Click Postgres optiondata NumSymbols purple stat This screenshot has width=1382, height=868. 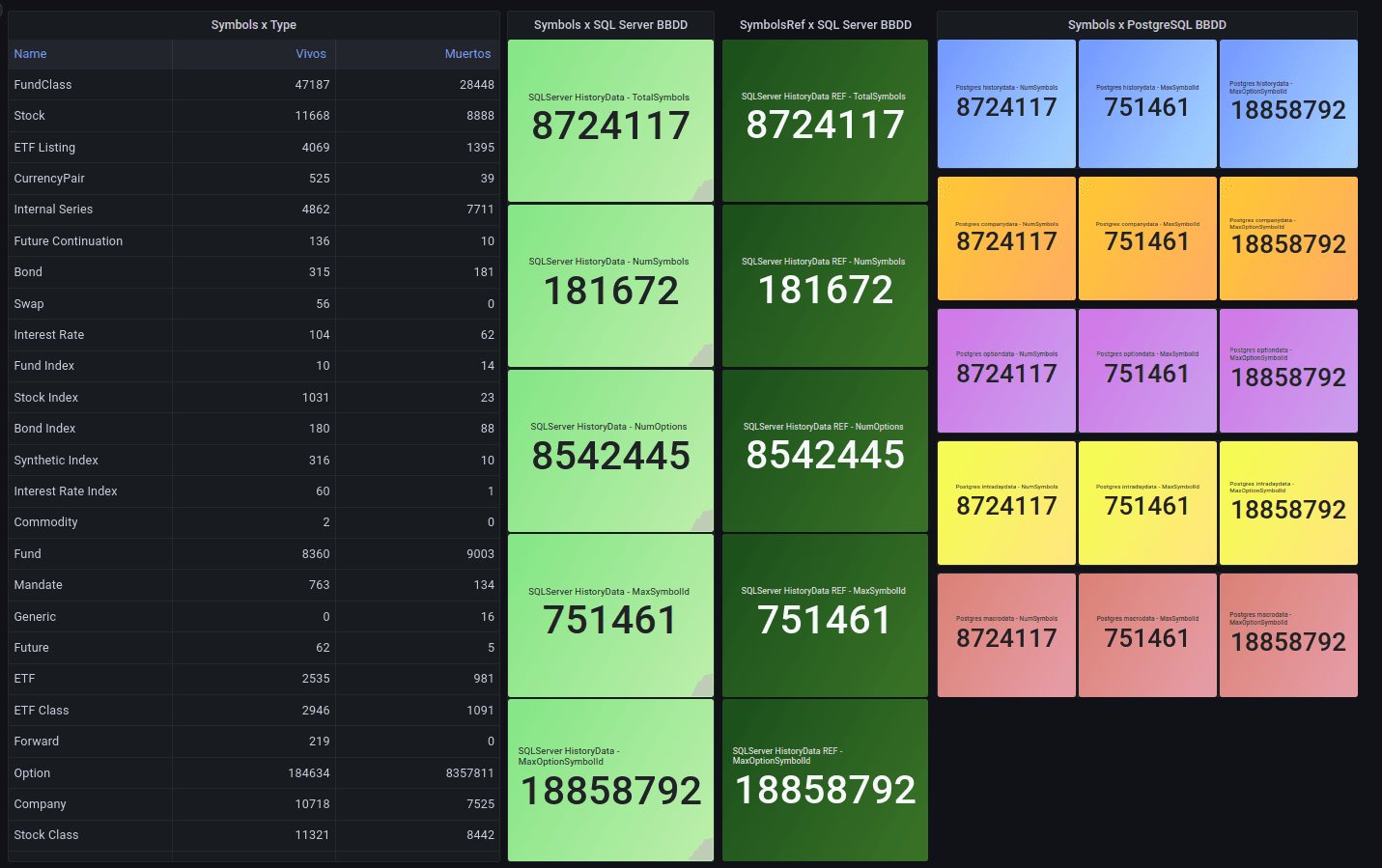1006,371
